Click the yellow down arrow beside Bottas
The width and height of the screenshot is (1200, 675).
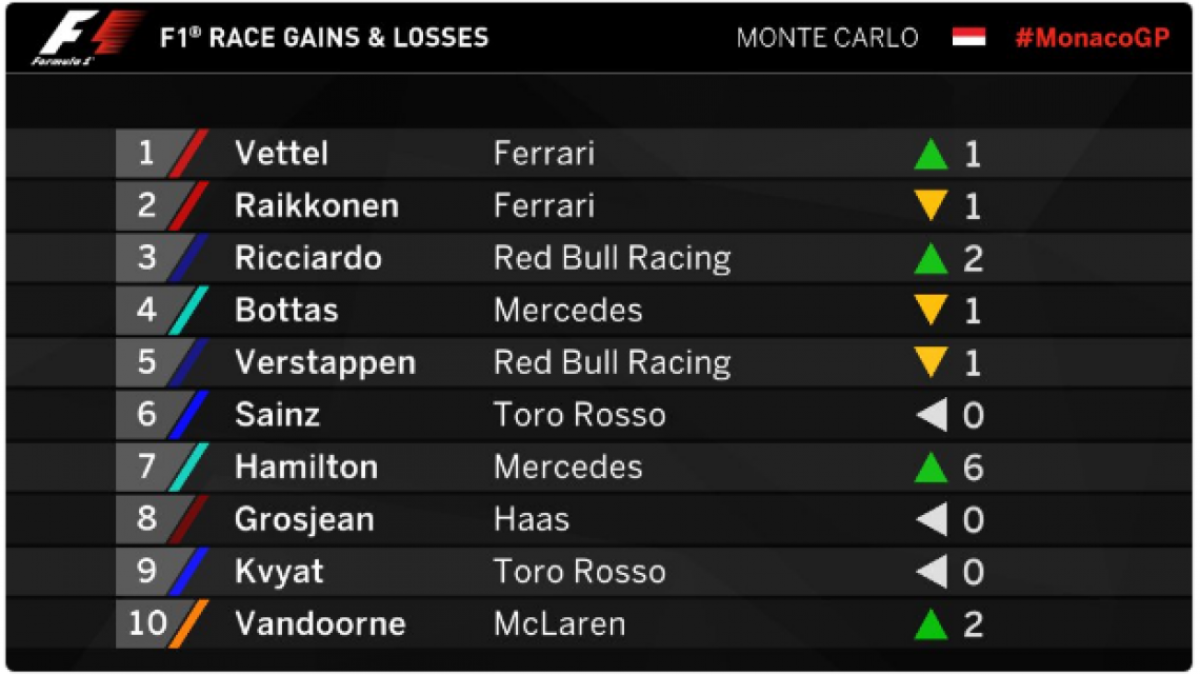point(931,310)
